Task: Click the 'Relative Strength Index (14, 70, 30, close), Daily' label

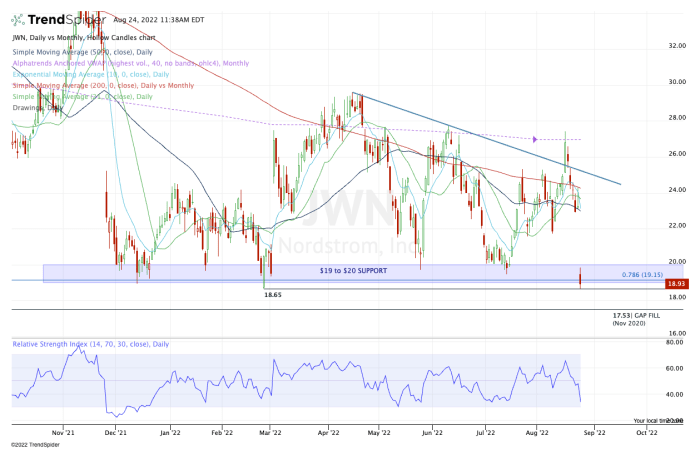Action: [x=91, y=344]
